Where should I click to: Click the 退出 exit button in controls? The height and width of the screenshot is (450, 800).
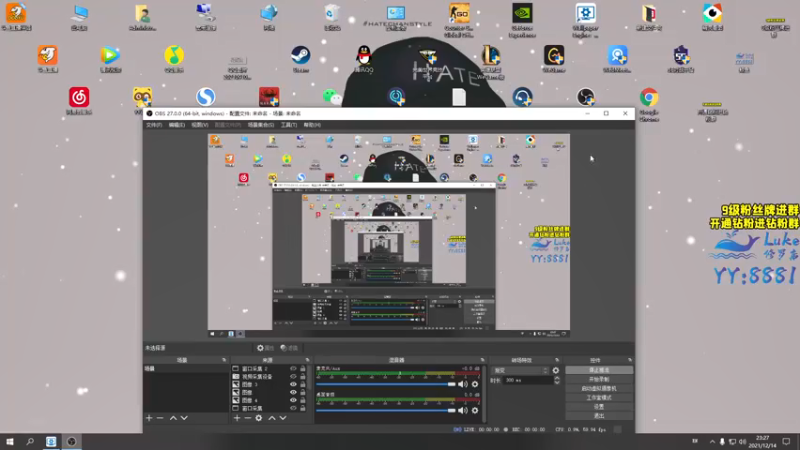(x=599, y=416)
